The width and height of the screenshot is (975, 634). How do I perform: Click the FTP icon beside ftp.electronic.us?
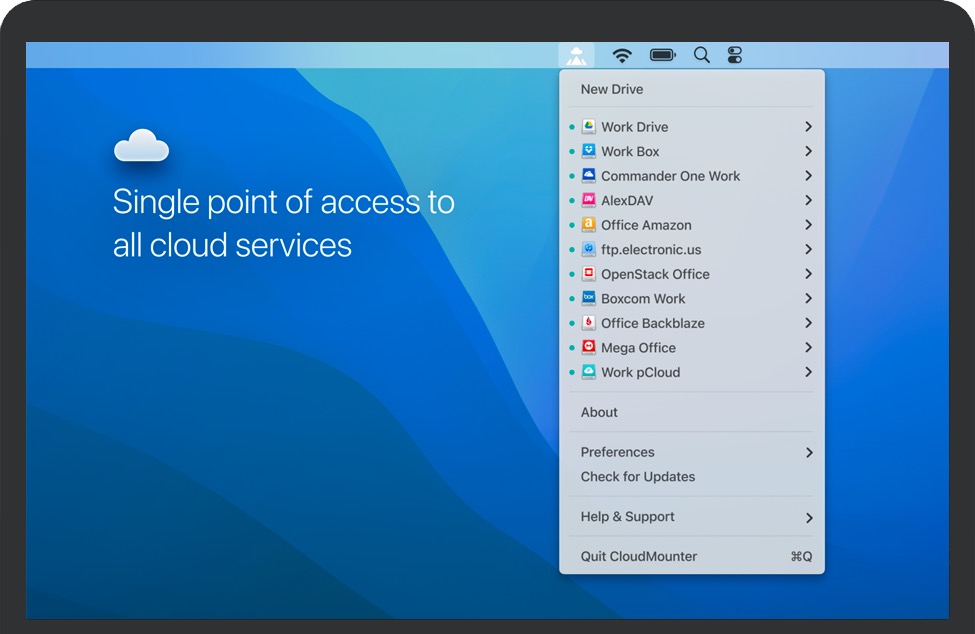coord(588,249)
